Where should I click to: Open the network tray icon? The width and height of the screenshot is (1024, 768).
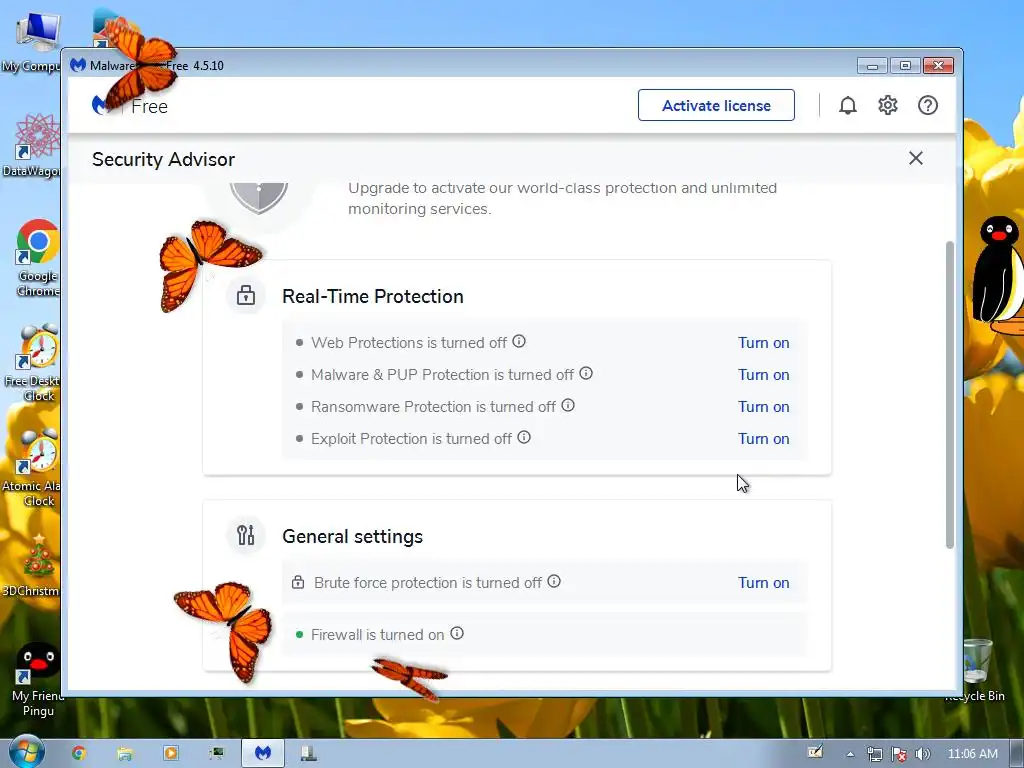coord(874,754)
